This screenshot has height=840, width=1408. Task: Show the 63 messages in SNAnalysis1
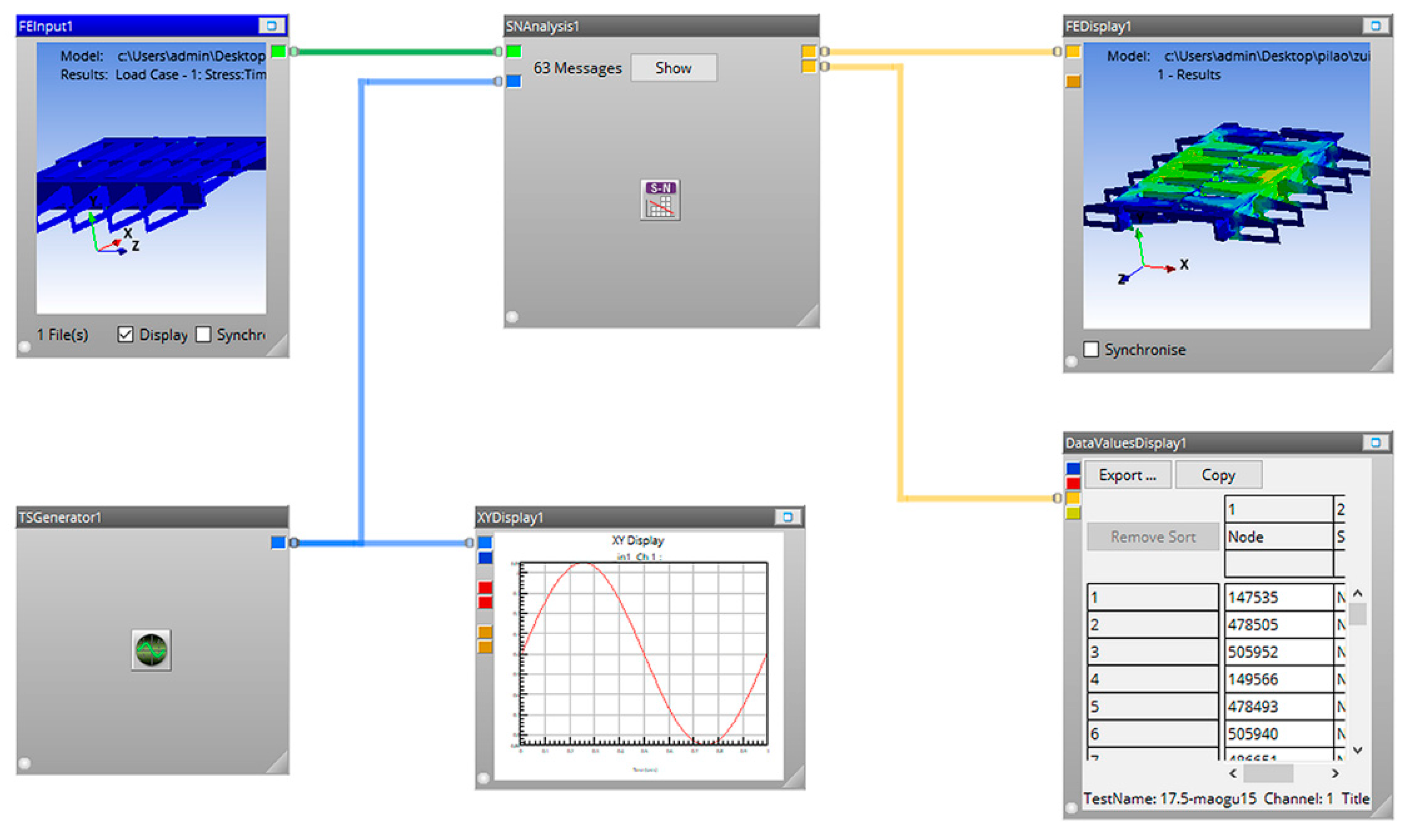click(x=673, y=68)
